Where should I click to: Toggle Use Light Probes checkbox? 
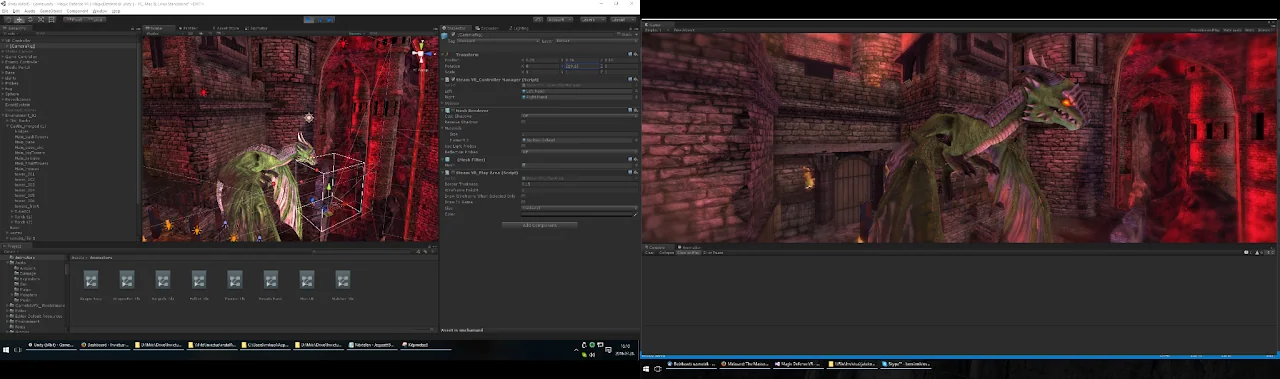(524, 145)
